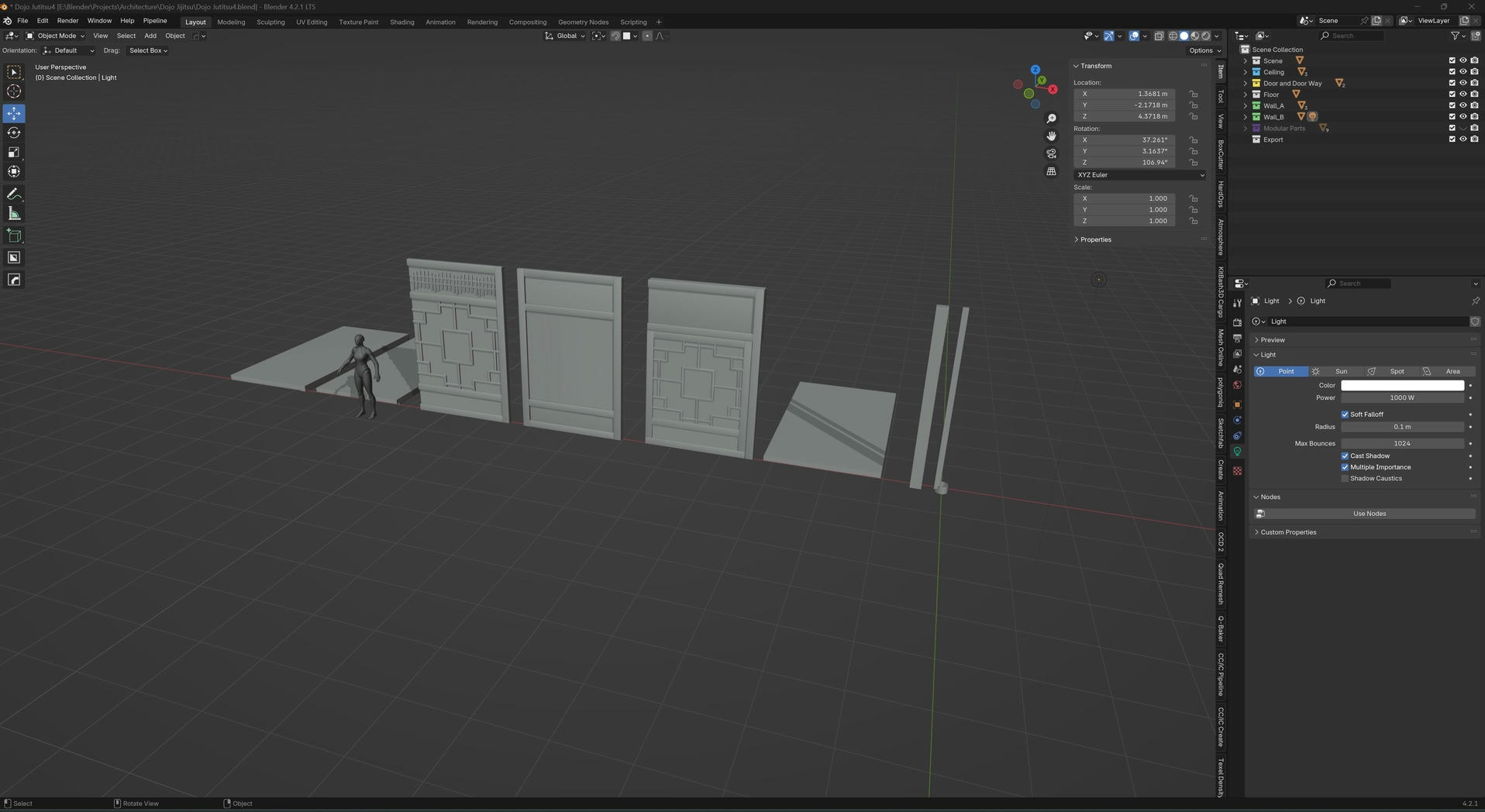Activate the Measure tool

(14, 213)
